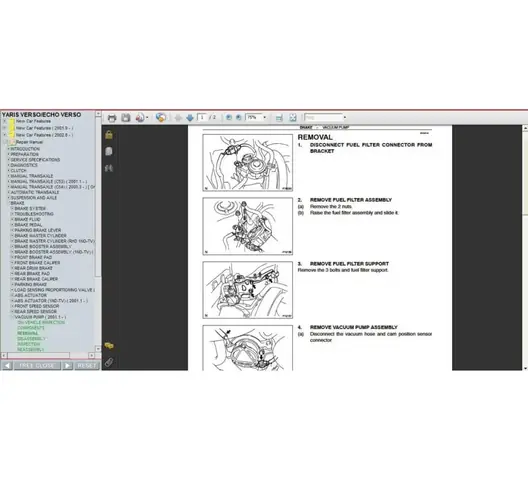Open BRAKE FLUID in the tree
The image size is (528, 480).
[27, 219]
